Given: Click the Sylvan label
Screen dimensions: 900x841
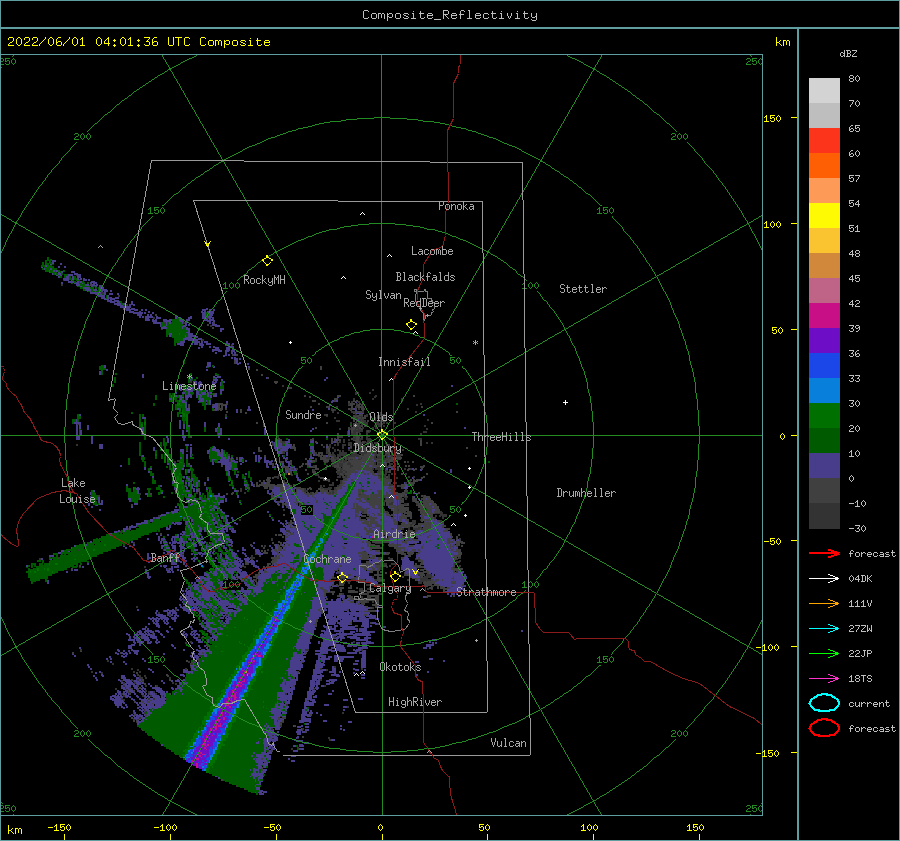Looking at the screenshot, I should click(x=383, y=295).
